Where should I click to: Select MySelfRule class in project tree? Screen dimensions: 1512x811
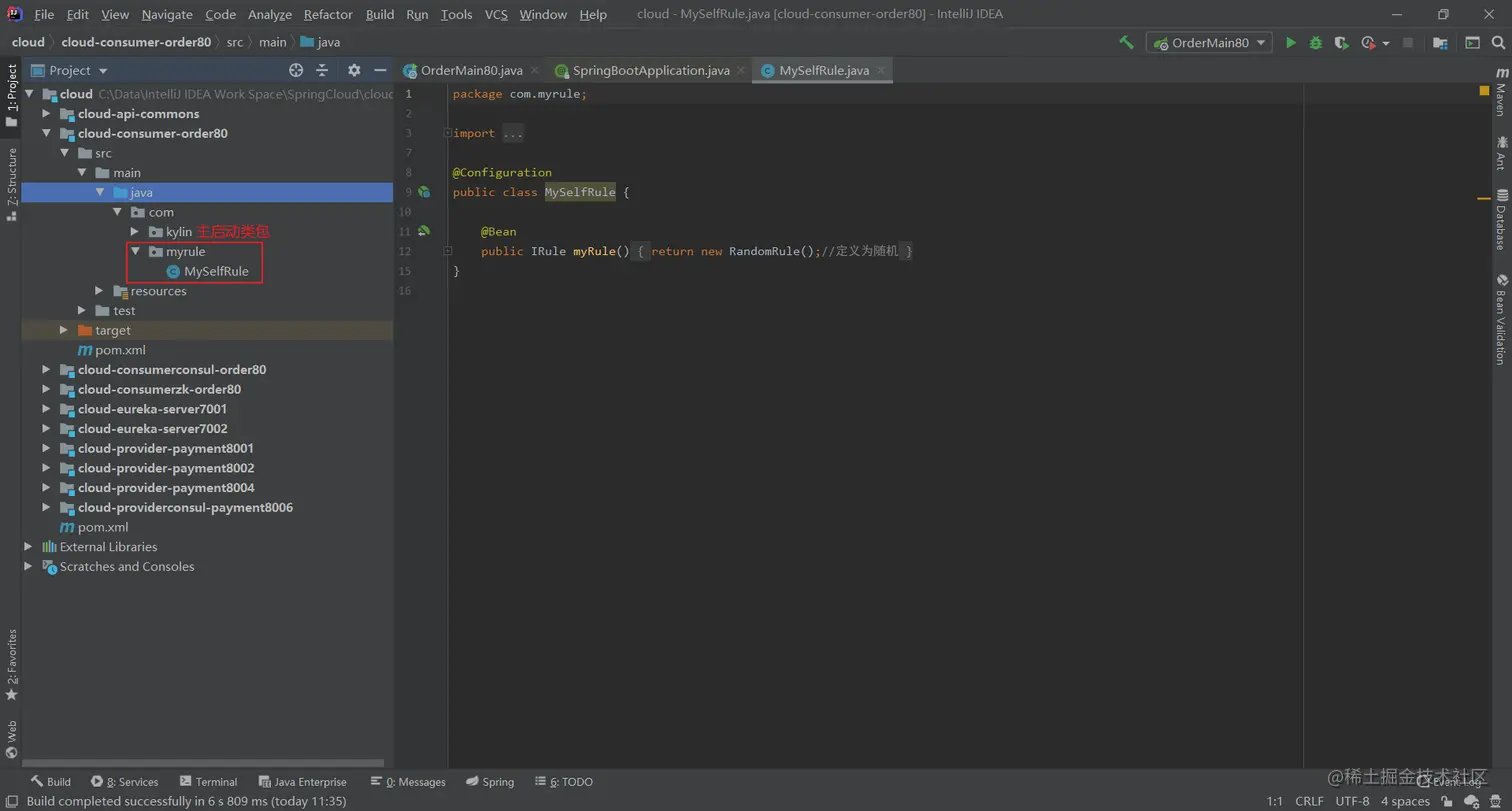coord(216,271)
